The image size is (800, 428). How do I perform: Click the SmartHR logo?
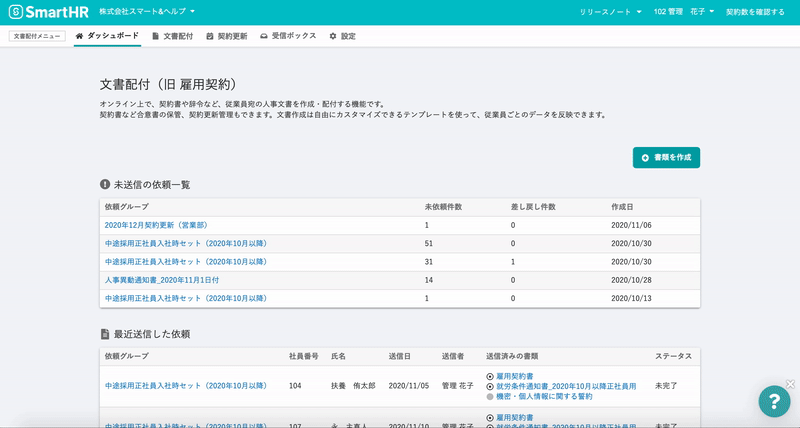[x=48, y=12]
